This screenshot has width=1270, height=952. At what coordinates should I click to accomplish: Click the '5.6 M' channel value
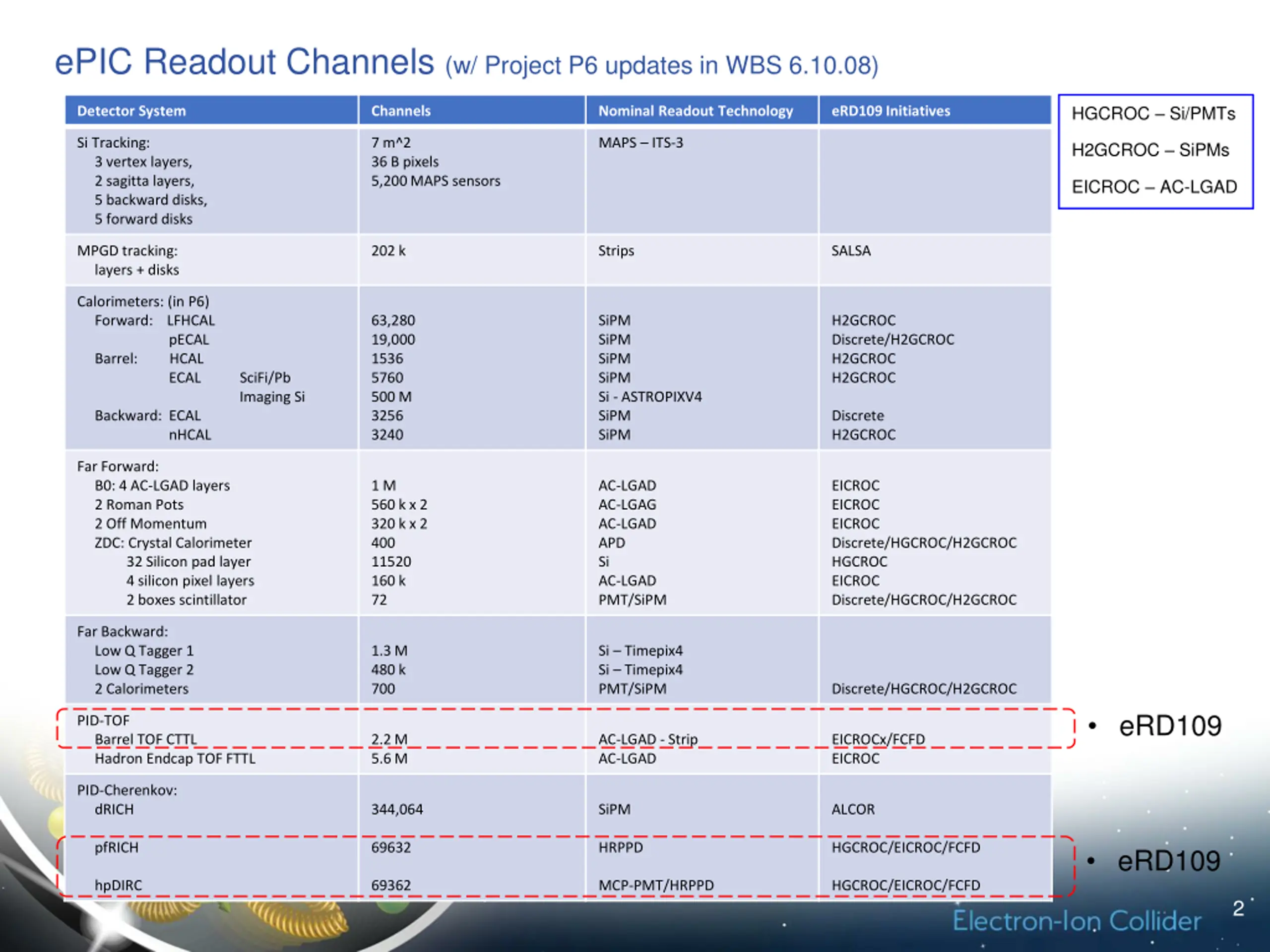390,759
